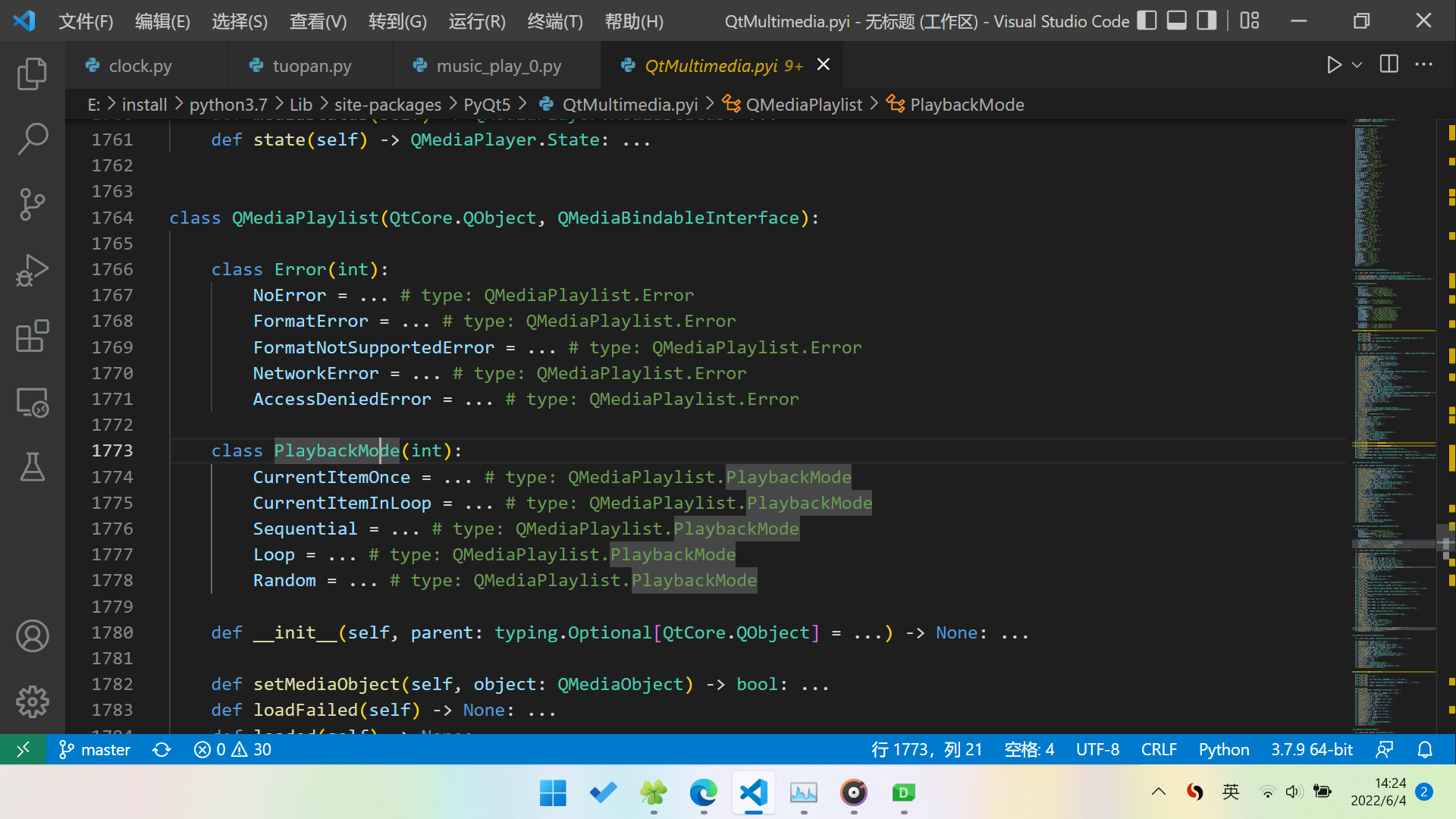The image size is (1456, 819).
Task: Click the master branch status button
Action: (x=95, y=750)
